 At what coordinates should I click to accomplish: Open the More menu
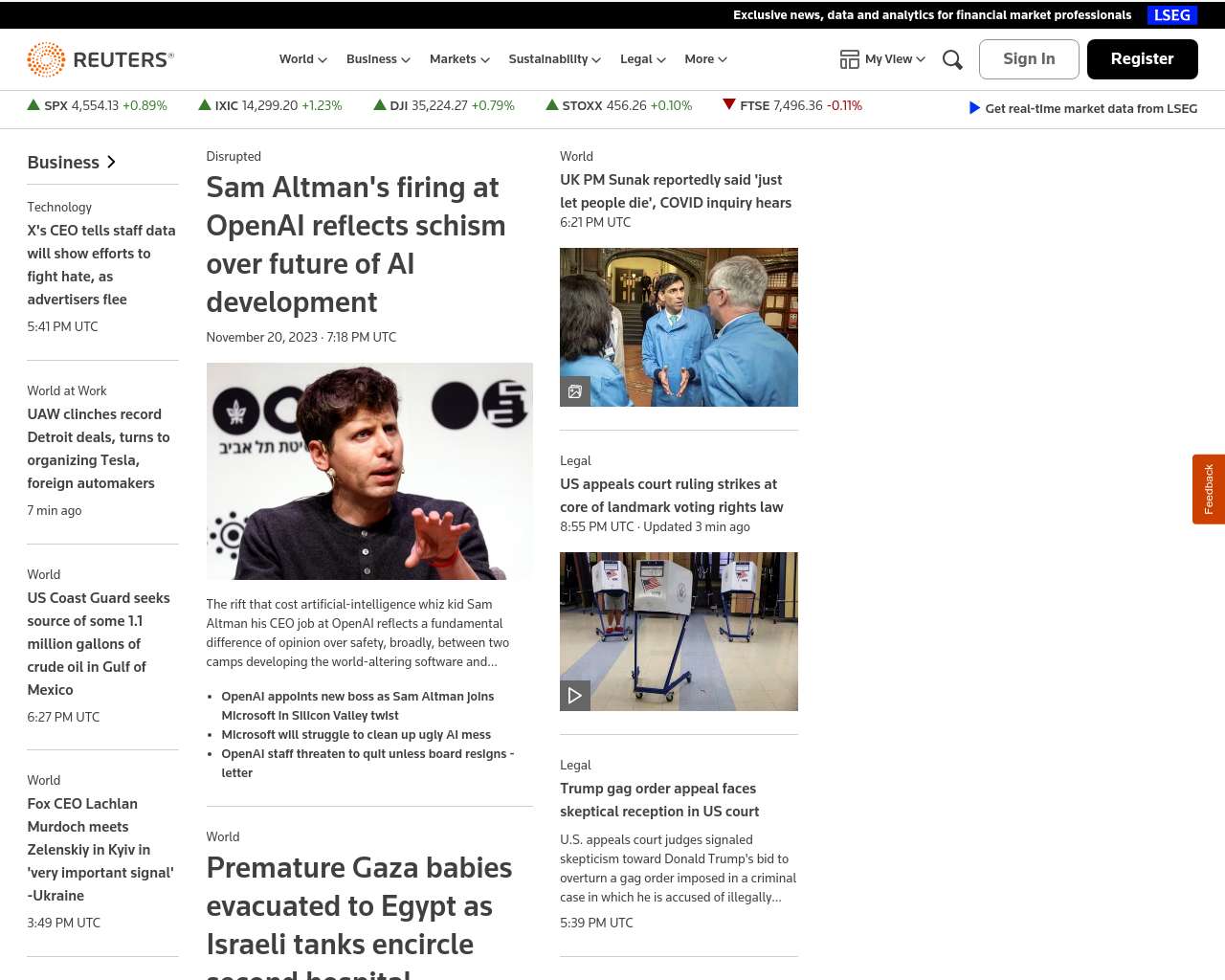(x=705, y=59)
